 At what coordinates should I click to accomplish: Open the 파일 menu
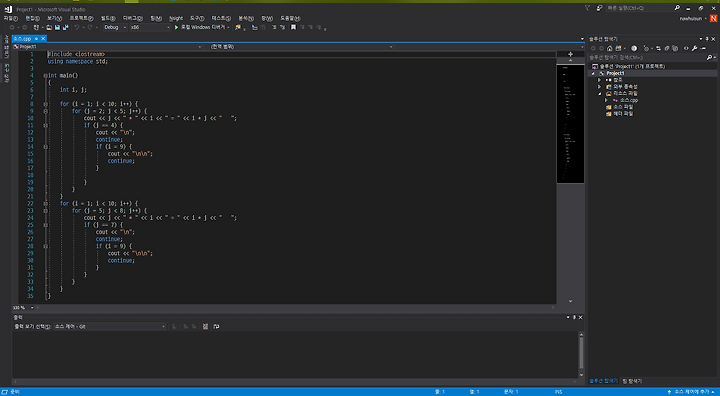click(x=11, y=18)
